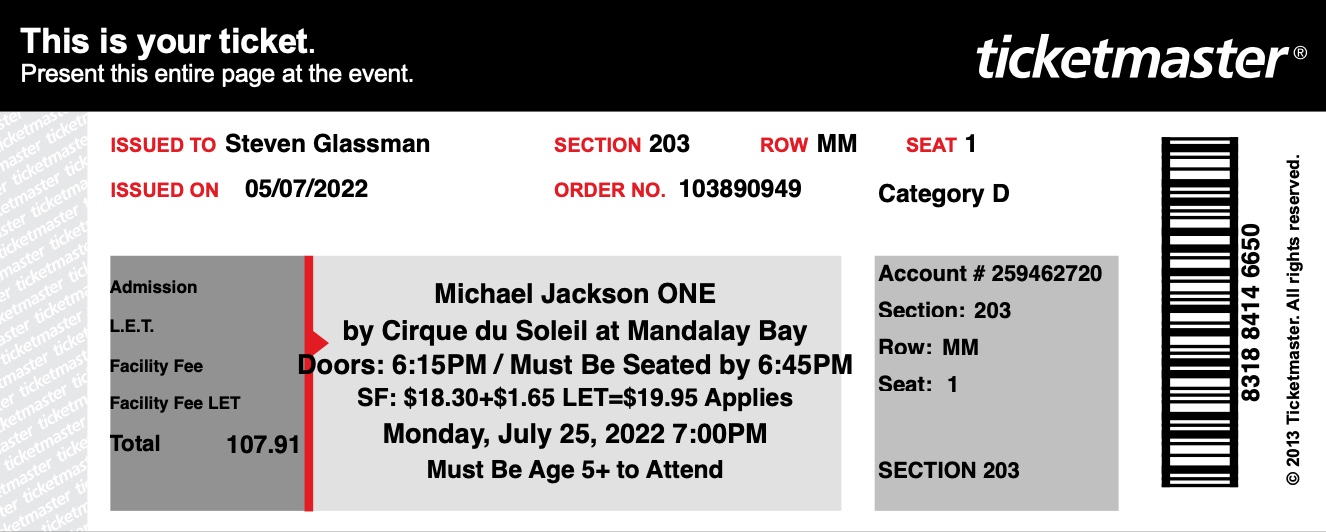The image size is (1326, 532).
Task: Click the Account # 259462720 text
Action: (x=990, y=273)
